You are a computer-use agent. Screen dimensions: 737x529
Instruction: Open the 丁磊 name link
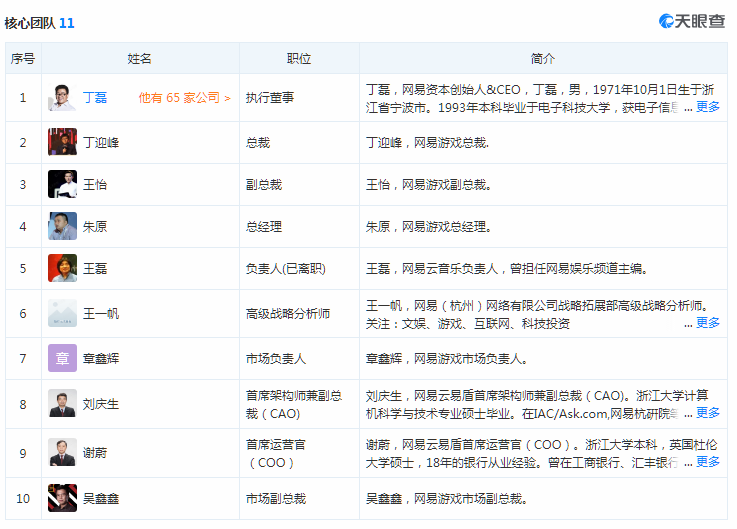tap(95, 98)
